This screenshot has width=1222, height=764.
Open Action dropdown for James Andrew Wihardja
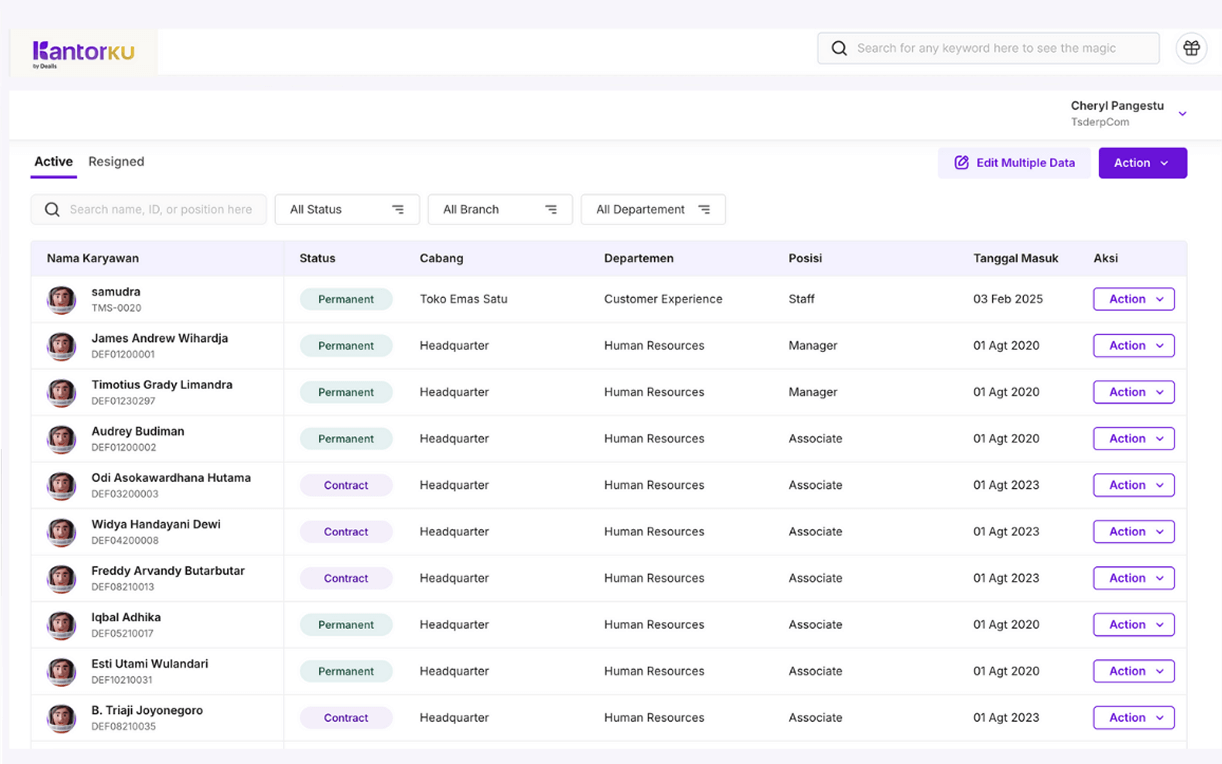point(1133,346)
